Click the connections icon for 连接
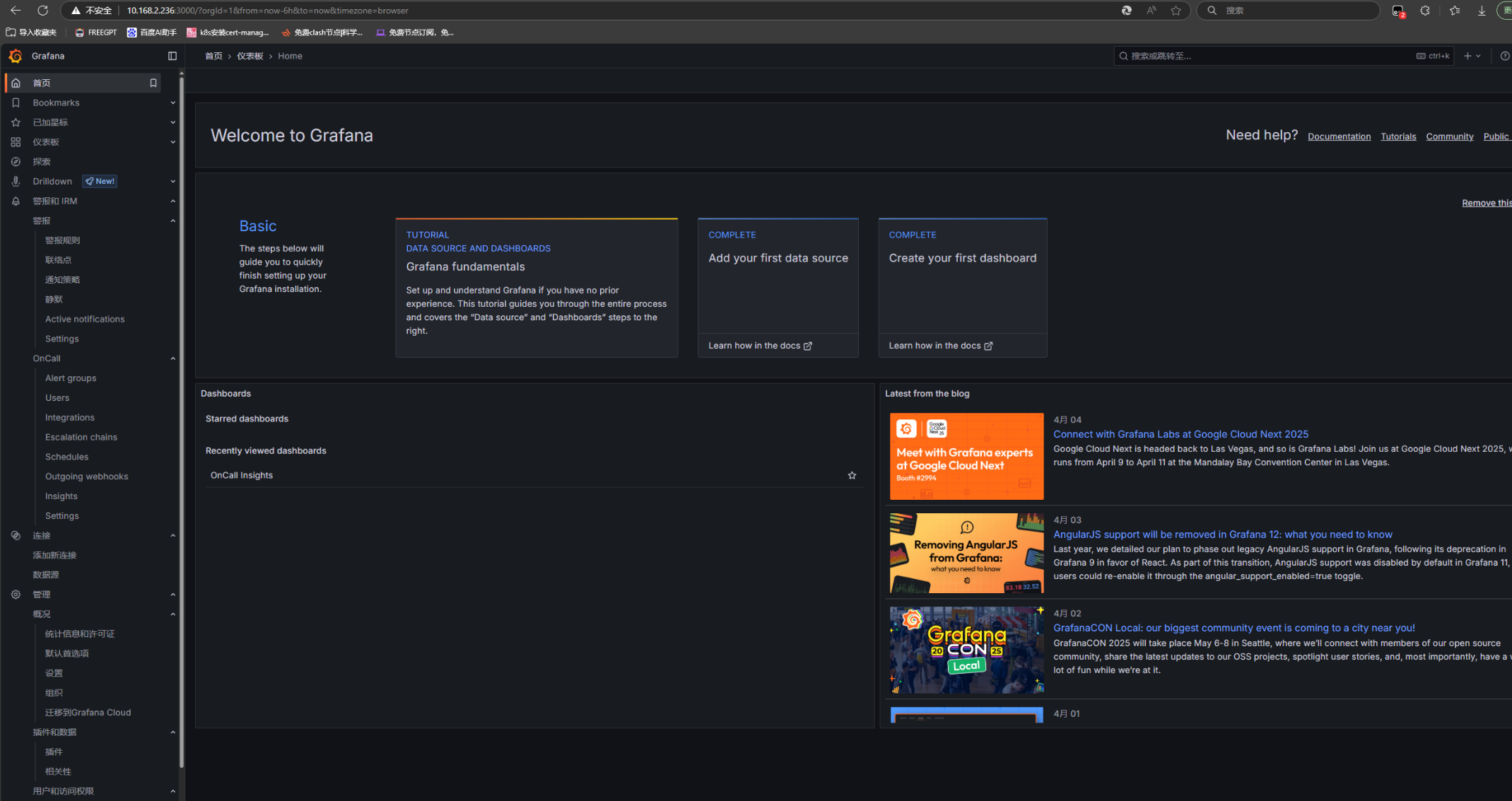The width and height of the screenshot is (1512, 801). (16, 535)
